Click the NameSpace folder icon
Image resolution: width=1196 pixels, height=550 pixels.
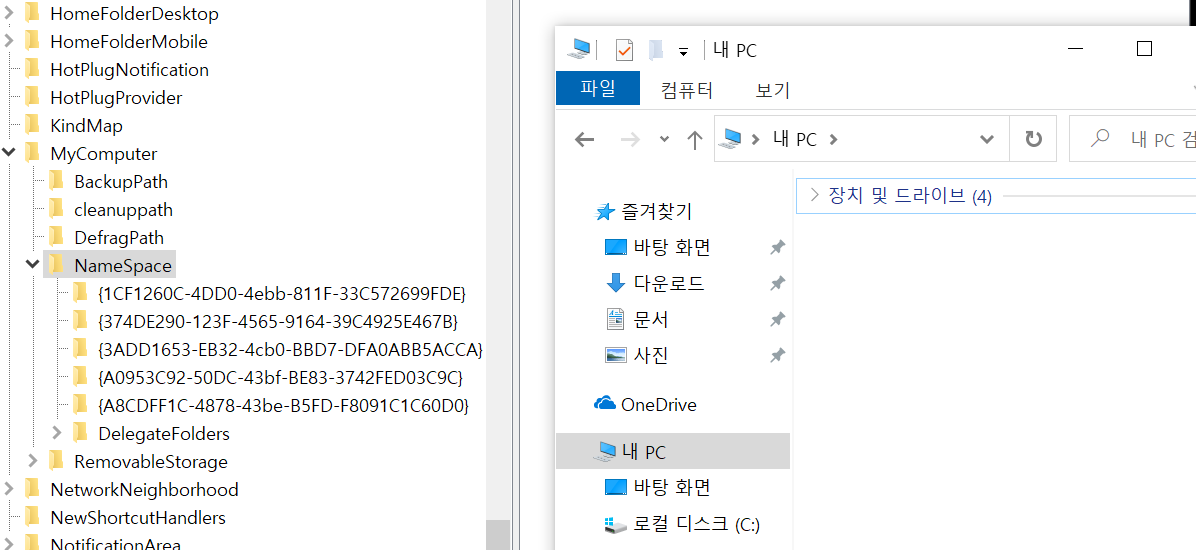pyautogui.click(x=56, y=265)
